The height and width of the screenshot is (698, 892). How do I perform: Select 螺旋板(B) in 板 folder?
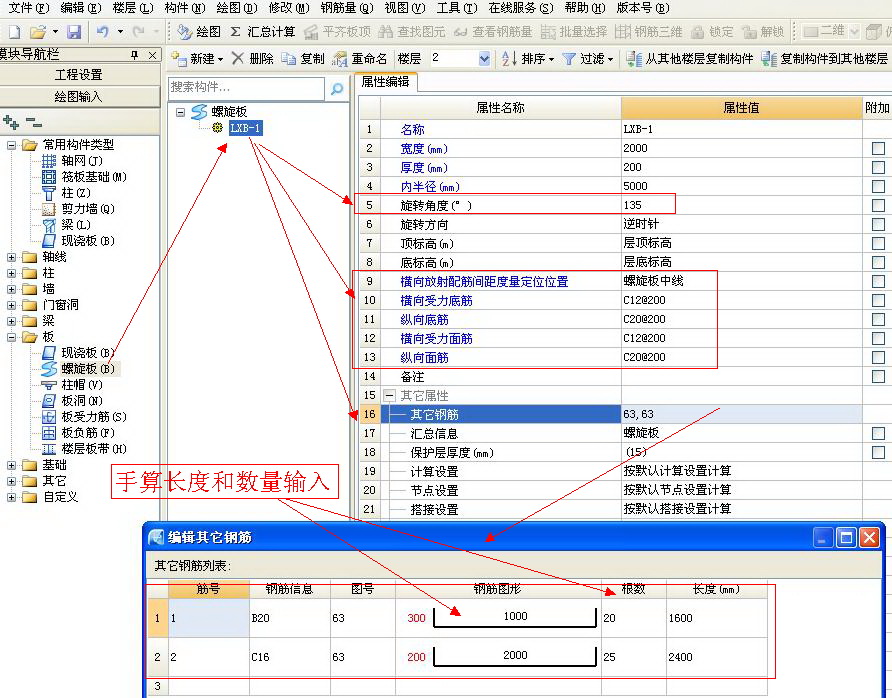(80, 369)
